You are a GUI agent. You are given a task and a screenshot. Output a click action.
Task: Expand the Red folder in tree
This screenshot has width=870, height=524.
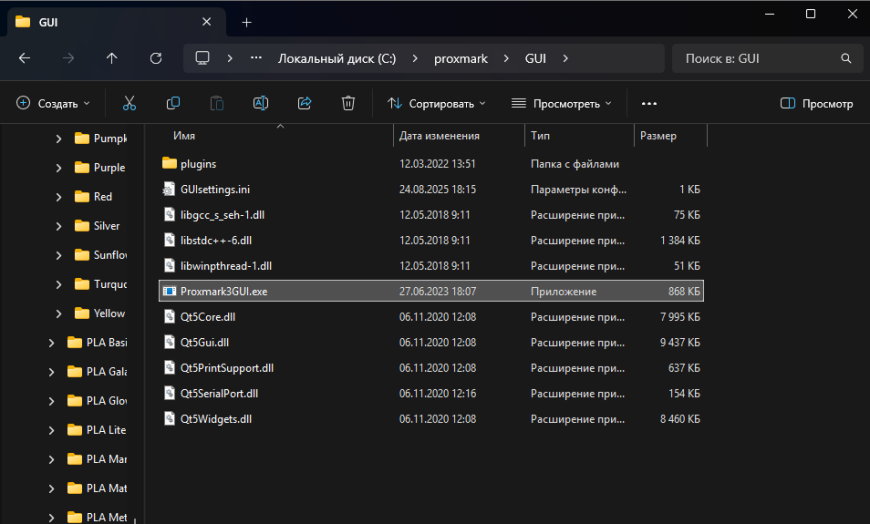coord(58,197)
